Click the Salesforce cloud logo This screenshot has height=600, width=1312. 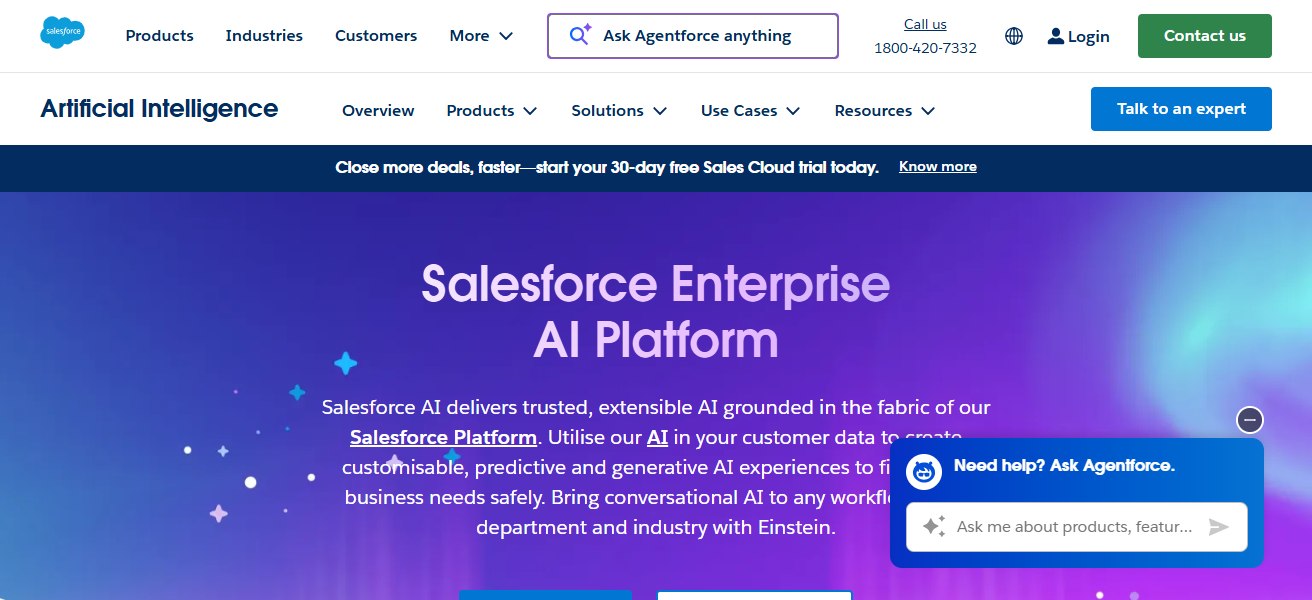62,31
